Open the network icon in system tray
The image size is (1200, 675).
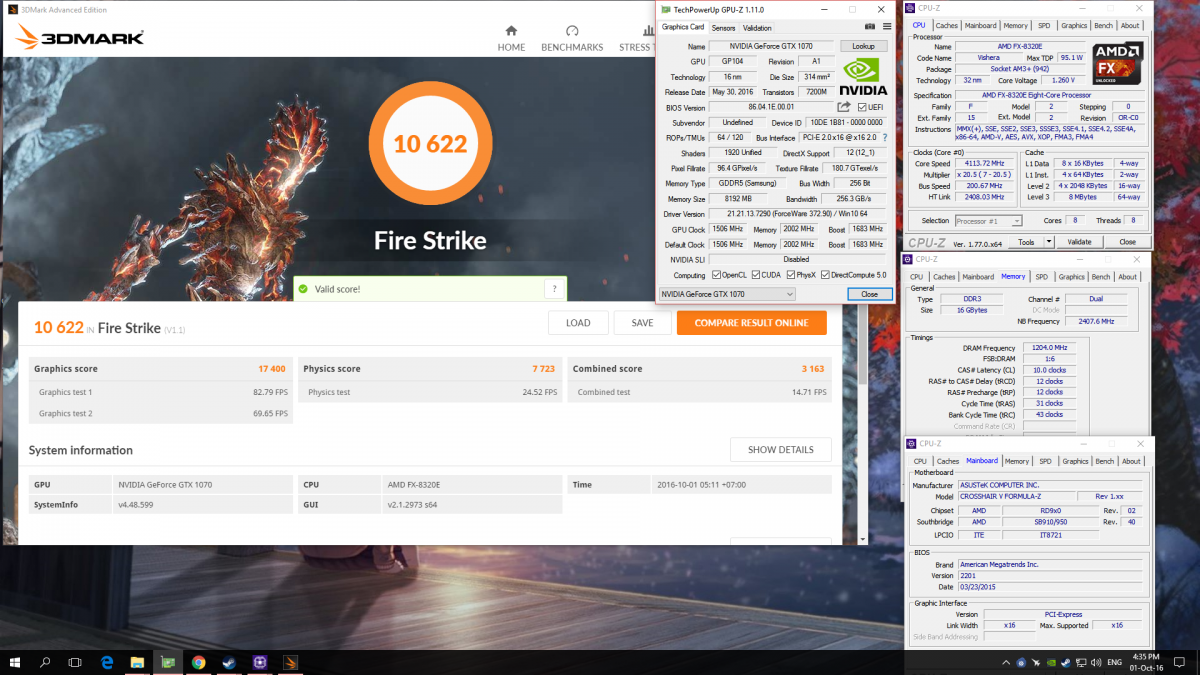(1079, 662)
